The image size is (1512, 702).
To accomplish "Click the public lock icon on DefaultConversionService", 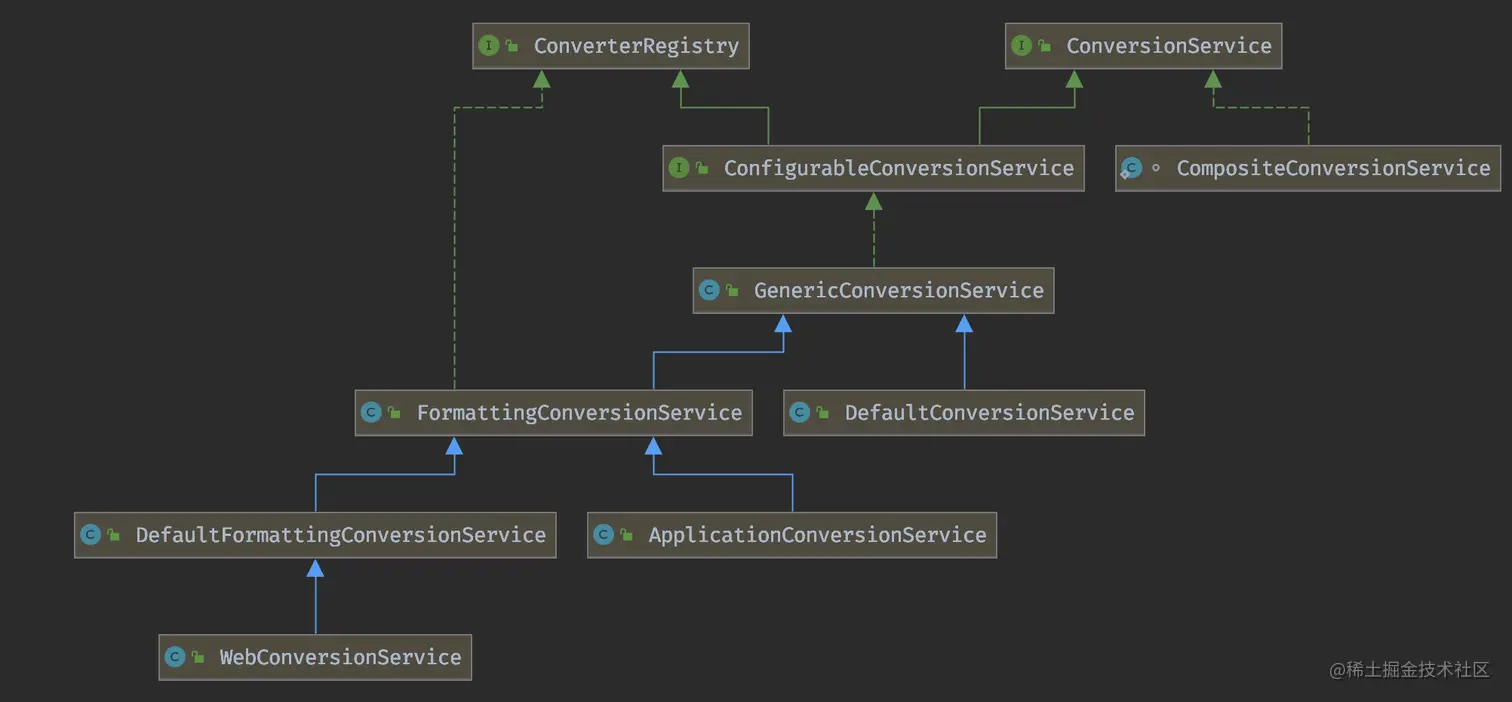I will tap(822, 413).
